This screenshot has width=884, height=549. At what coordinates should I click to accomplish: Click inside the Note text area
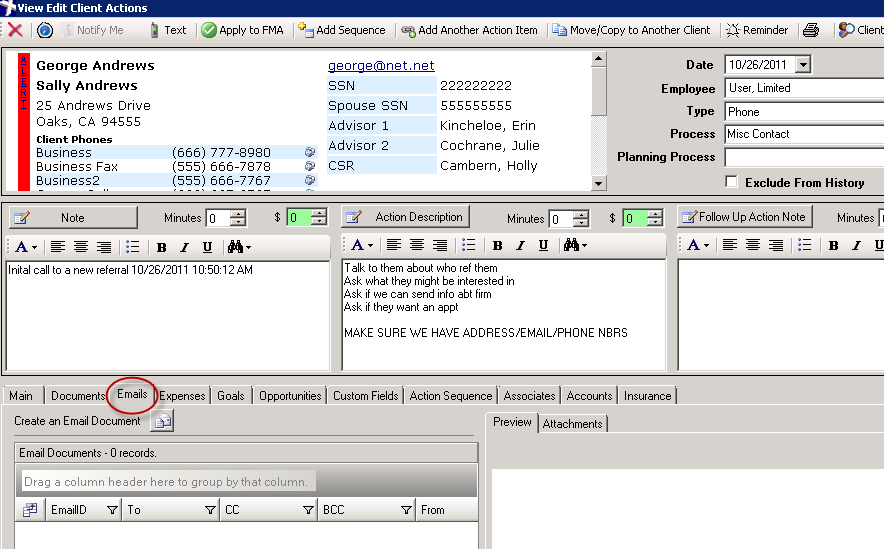[x=167, y=316]
